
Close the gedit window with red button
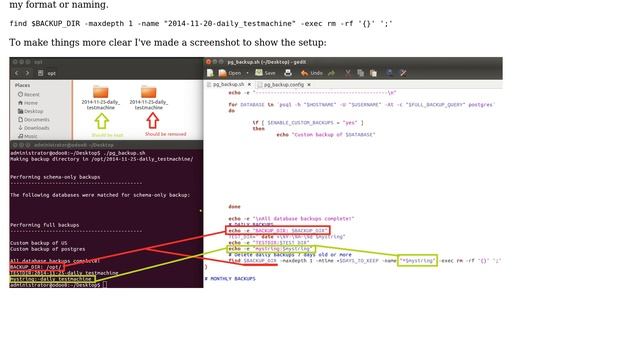coord(208,62)
